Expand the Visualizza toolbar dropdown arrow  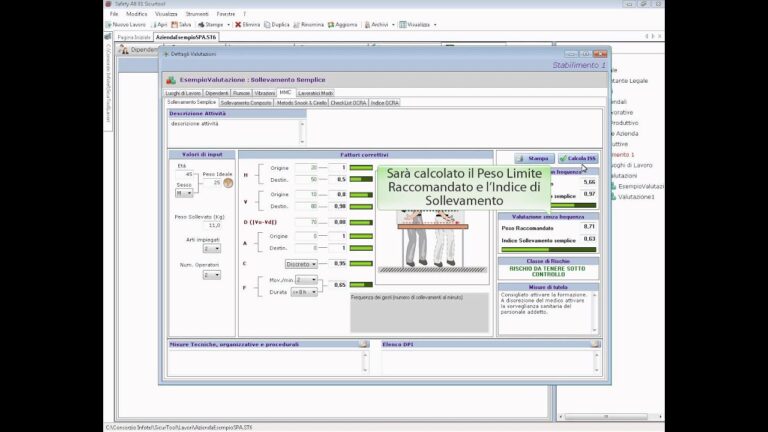tap(435, 24)
